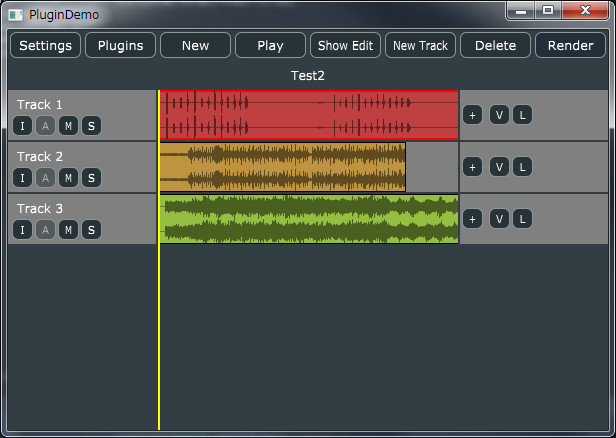Mute Track 2 with M
Viewport: 616px width, 438px height.
tap(68, 178)
